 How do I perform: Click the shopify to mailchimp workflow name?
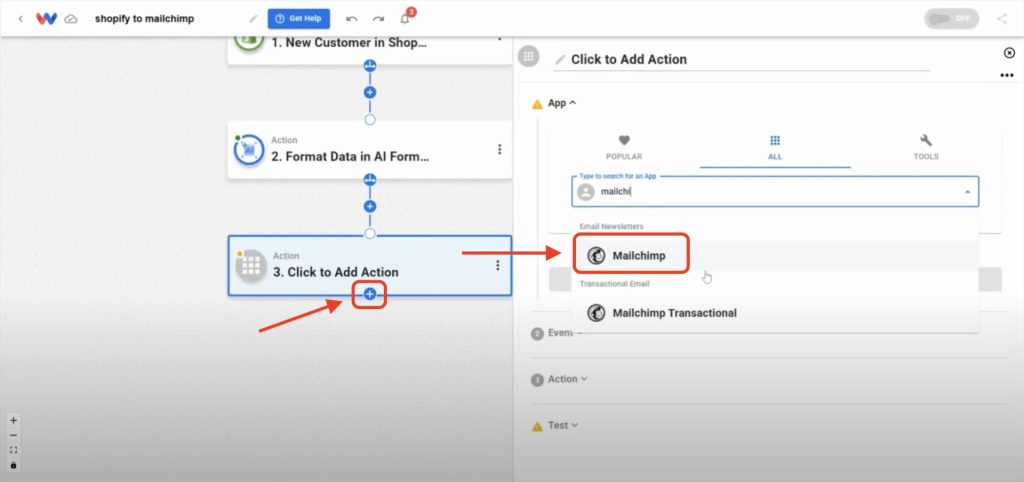(144, 19)
